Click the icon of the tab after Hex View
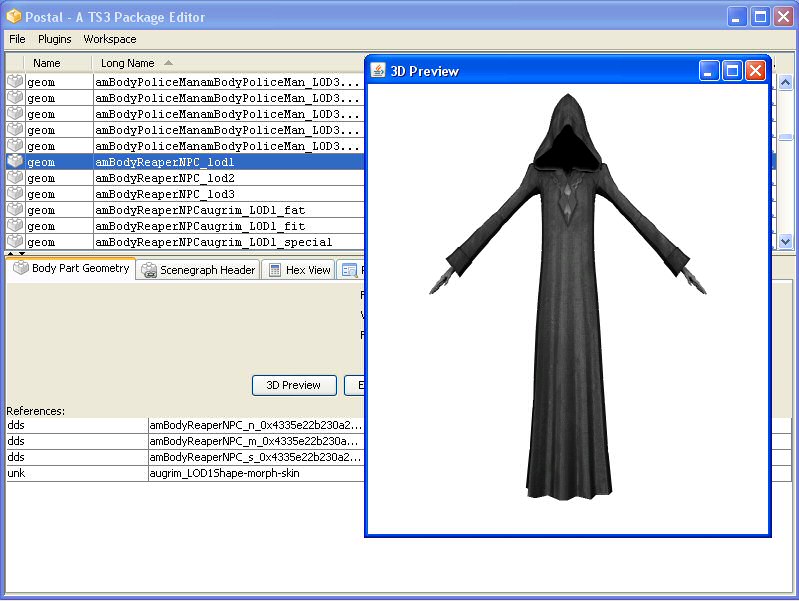799x601 pixels. 349,270
